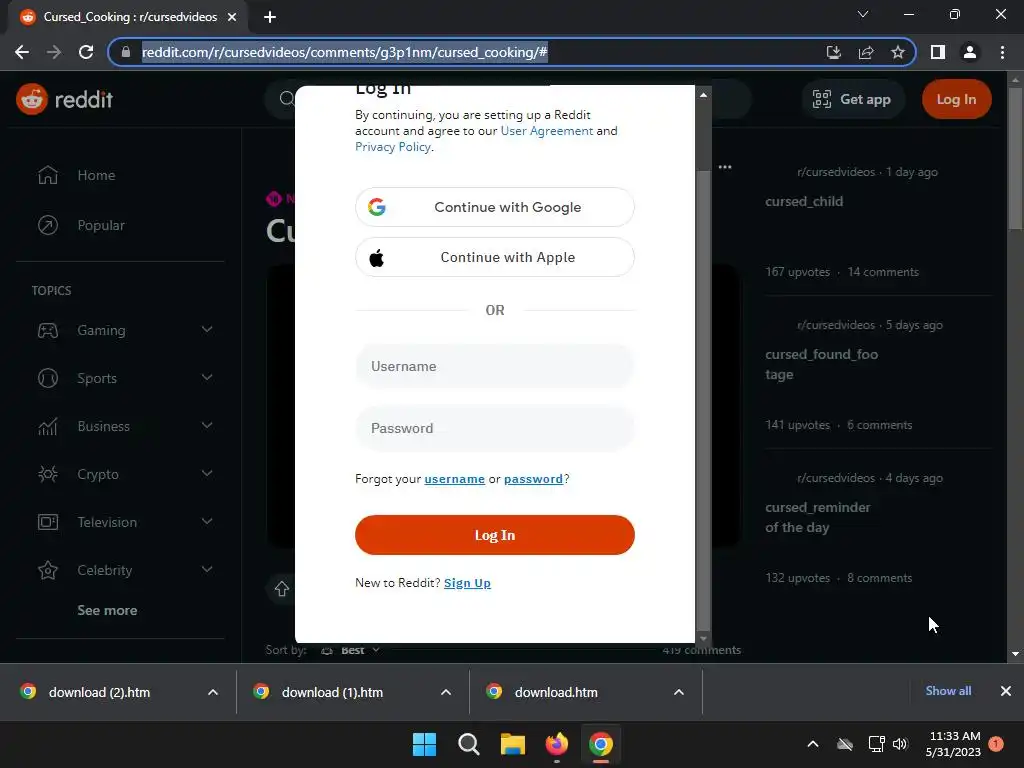1024x768 pixels.
Task: Open Windows Start menu
Action: click(424, 744)
